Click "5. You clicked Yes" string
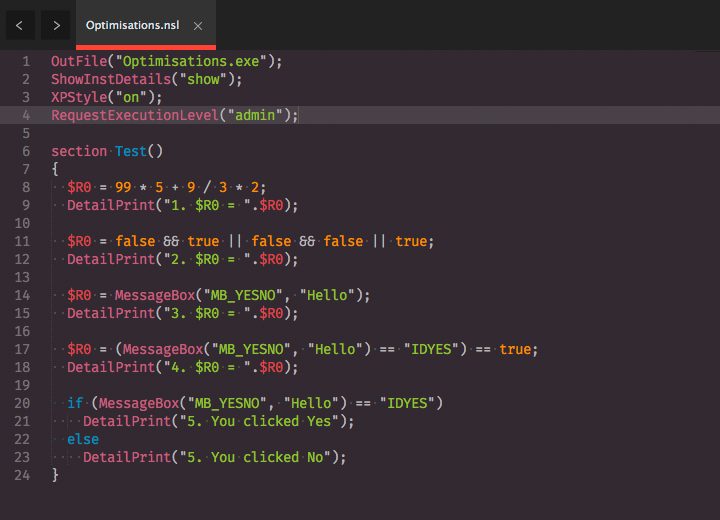This screenshot has width=720, height=520. coord(259,421)
